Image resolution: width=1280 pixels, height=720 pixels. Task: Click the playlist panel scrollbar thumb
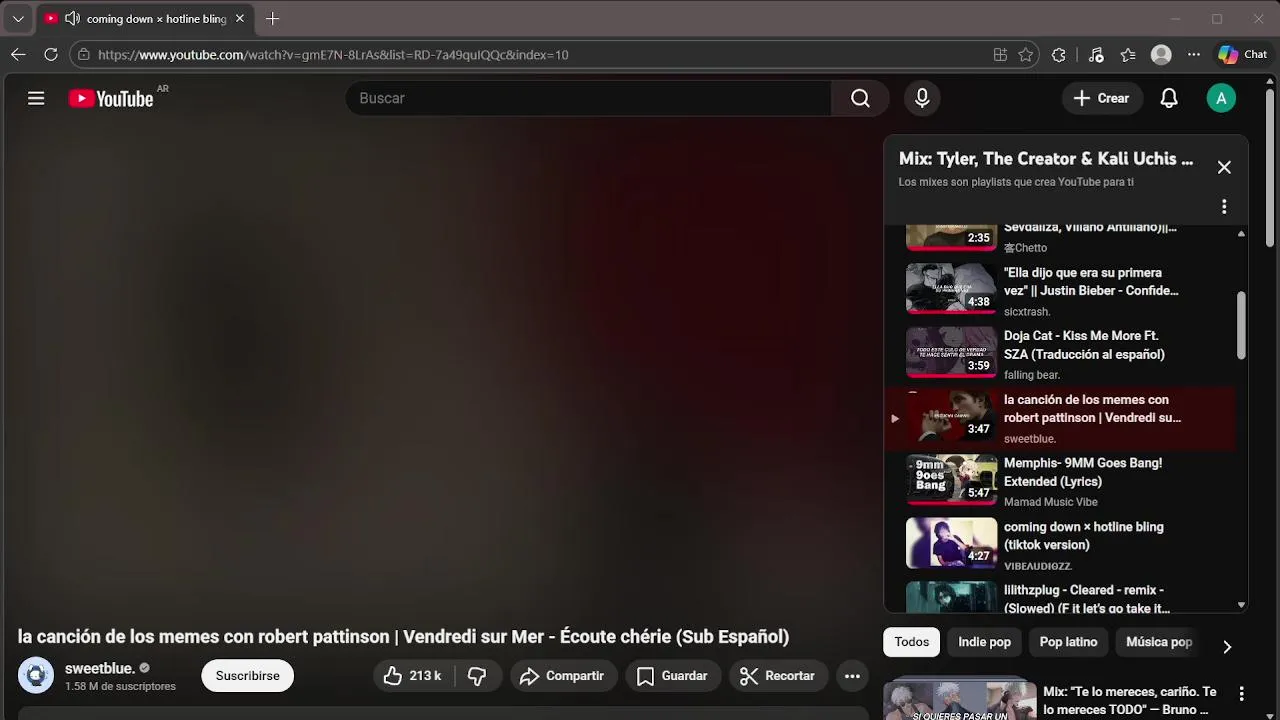1241,325
